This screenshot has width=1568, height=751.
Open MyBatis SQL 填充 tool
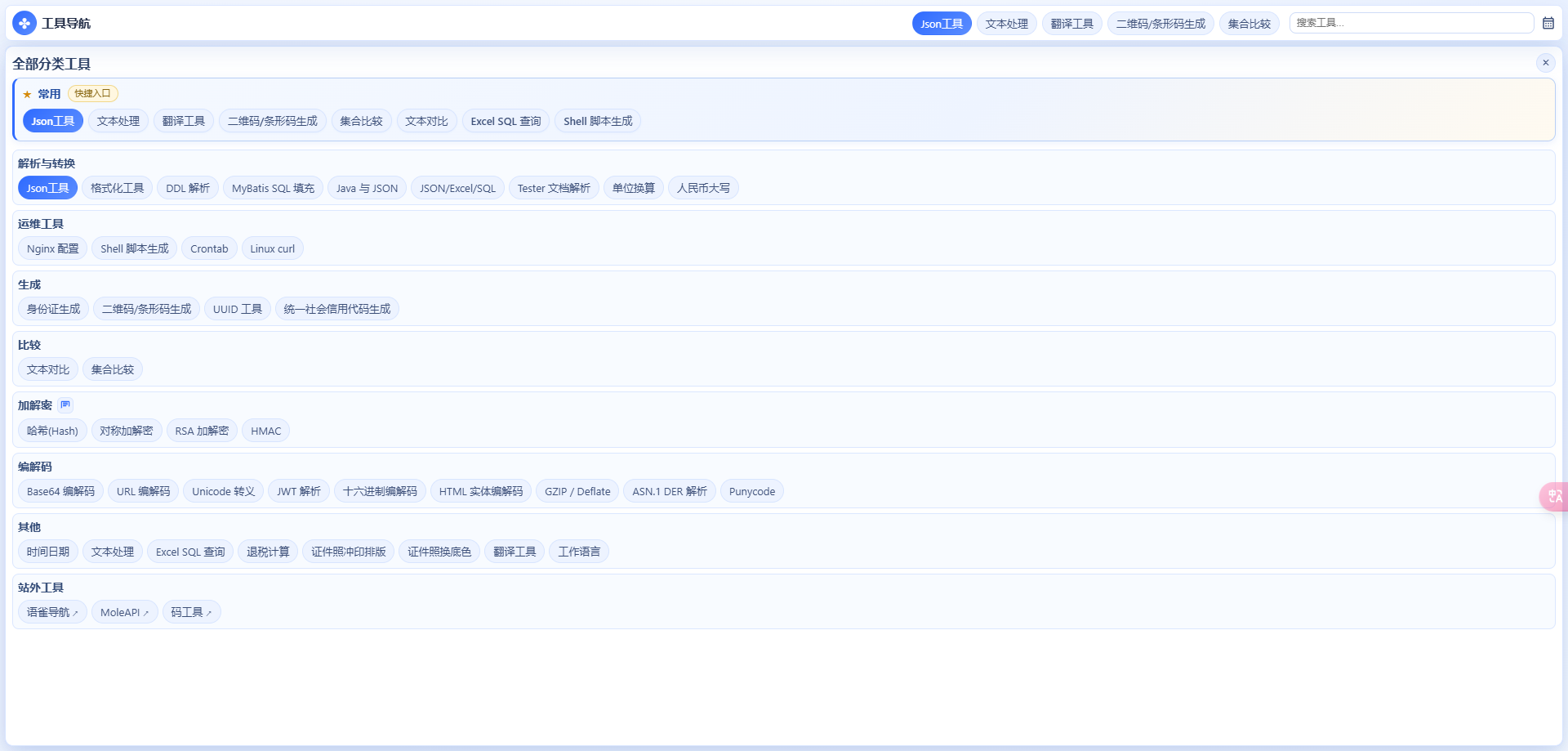[273, 188]
